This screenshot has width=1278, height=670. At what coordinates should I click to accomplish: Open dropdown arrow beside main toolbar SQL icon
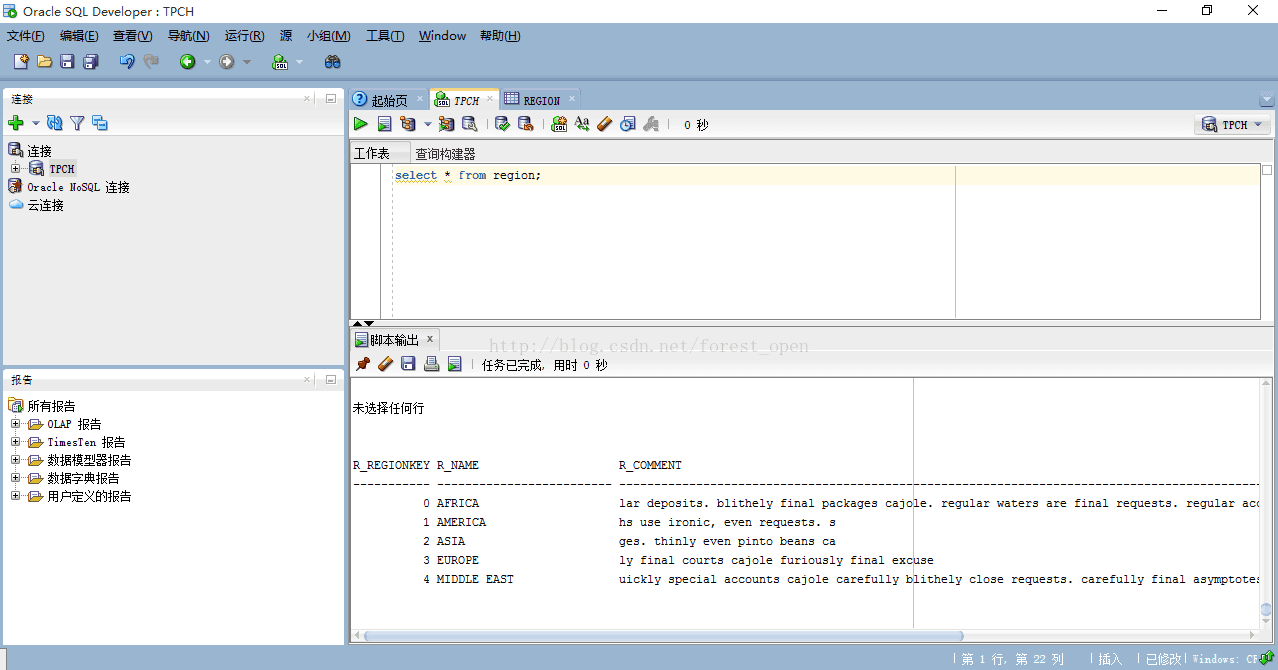299,62
